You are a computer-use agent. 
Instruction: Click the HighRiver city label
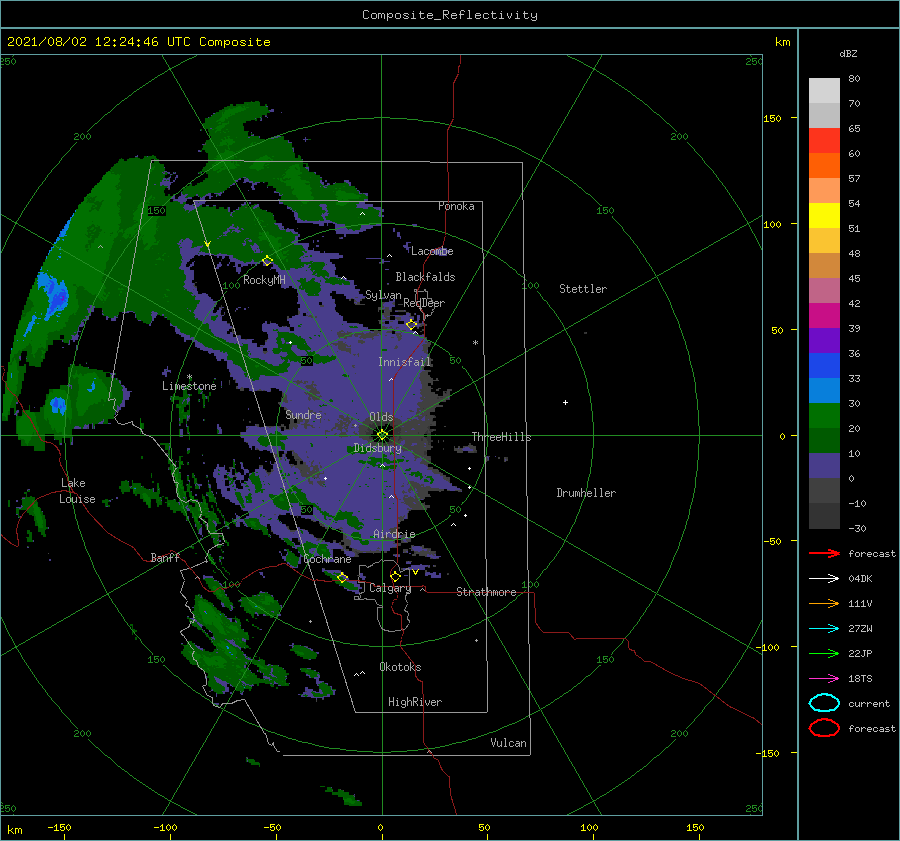pyautogui.click(x=415, y=702)
